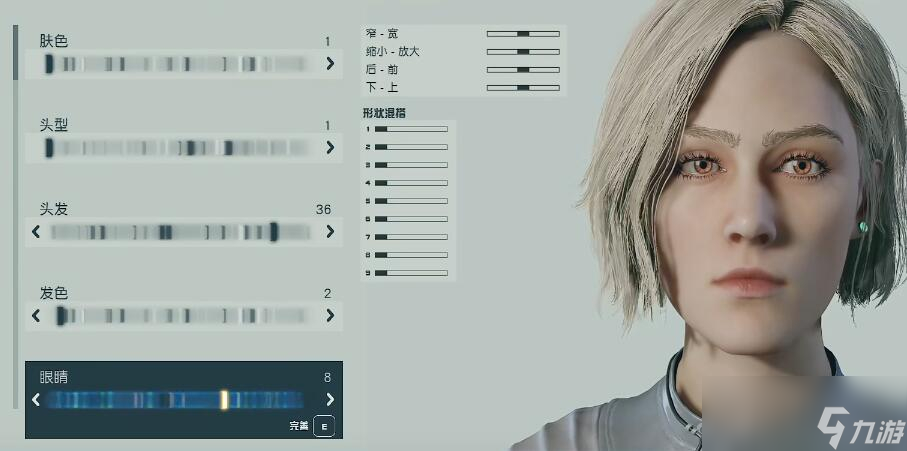Click the 头发 hair style strip
907x451 pixels.
[179, 232]
